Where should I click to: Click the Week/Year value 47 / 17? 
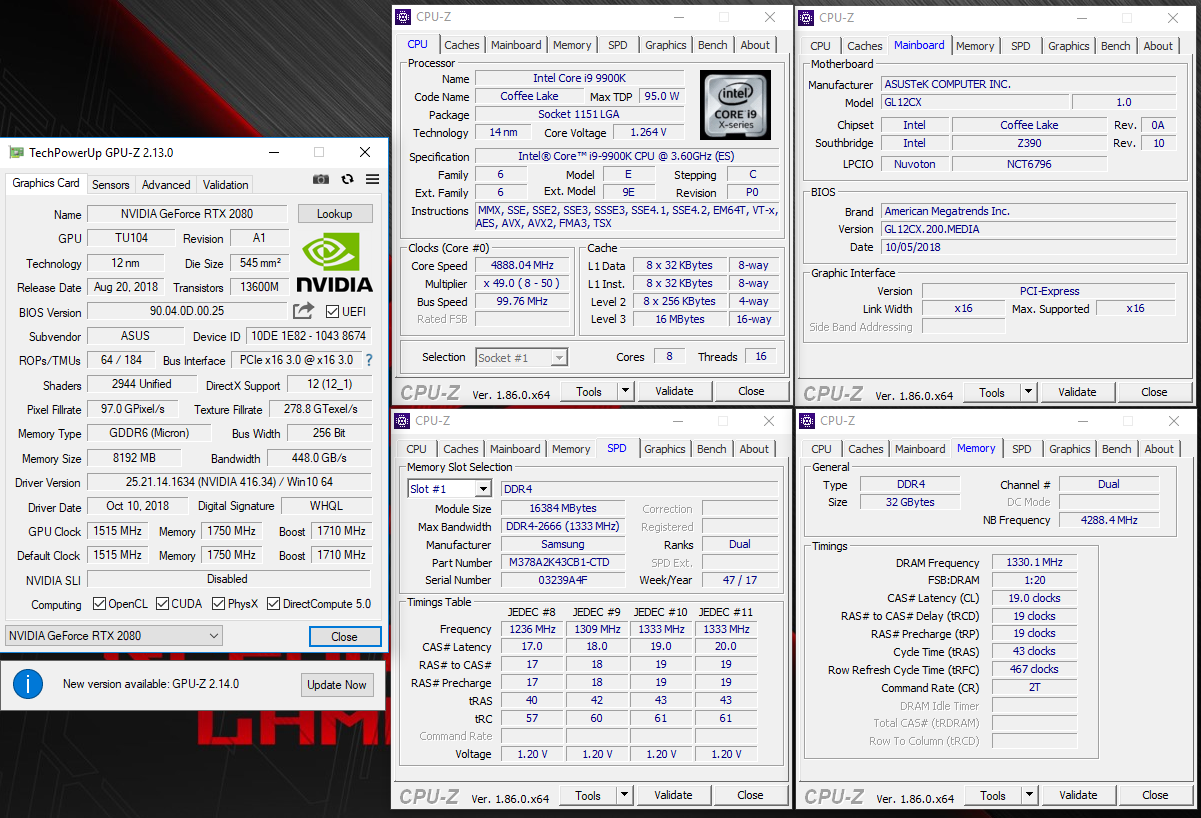pos(740,581)
